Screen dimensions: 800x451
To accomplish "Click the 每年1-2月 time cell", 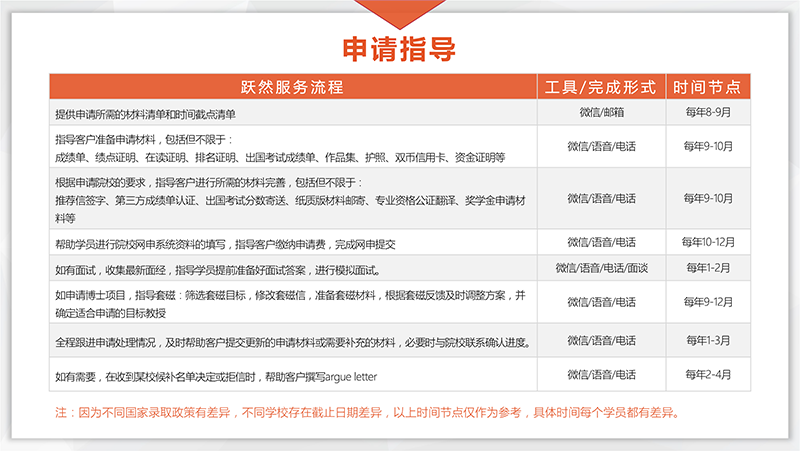I will pos(708,268).
